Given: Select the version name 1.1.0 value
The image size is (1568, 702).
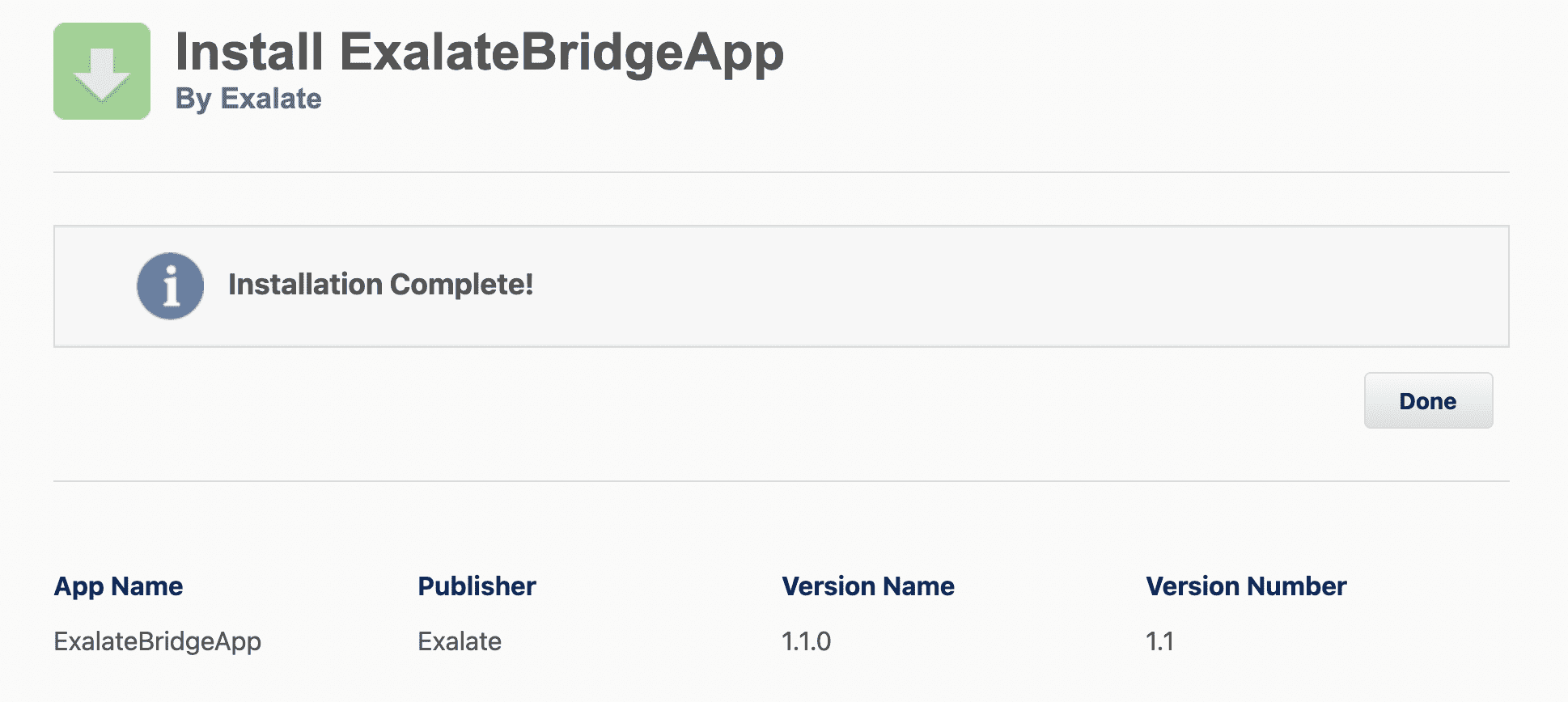Looking at the screenshot, I should pos(805,641).
